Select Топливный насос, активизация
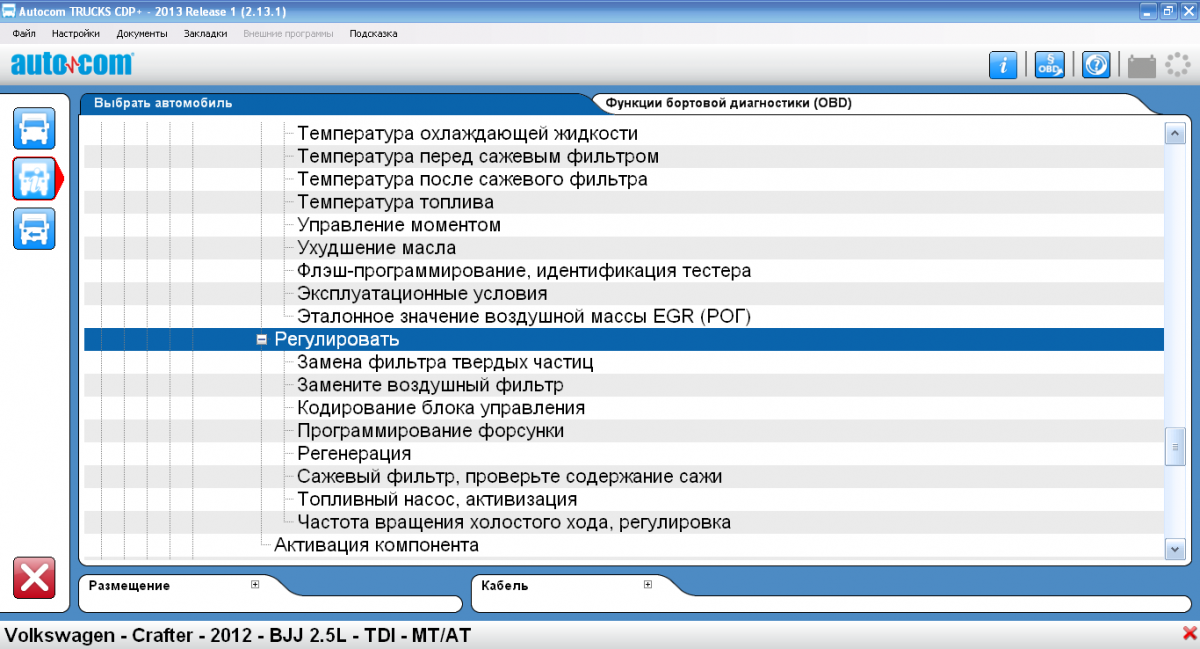Viewport: 1200px width, 649px height. (437, 499)
